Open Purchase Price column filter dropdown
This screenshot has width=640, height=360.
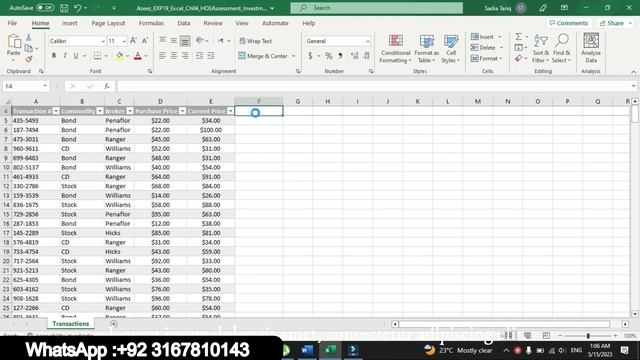pyautogui.click(x=182, y=111)
